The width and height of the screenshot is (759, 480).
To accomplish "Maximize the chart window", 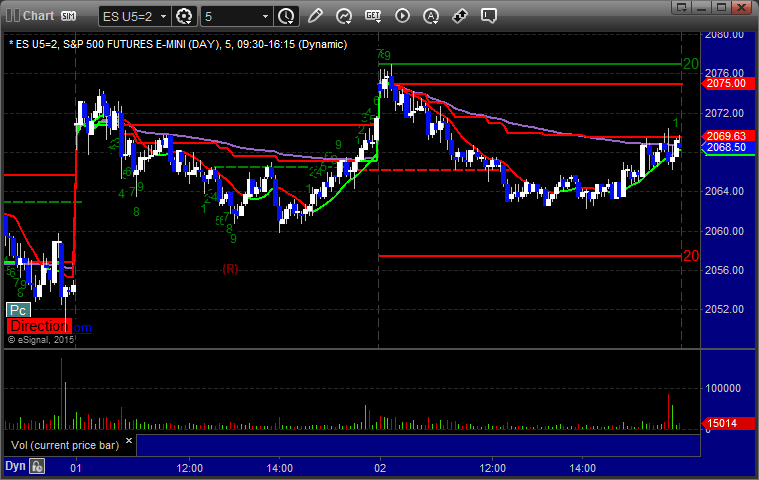I will click(x=721, y=7).
